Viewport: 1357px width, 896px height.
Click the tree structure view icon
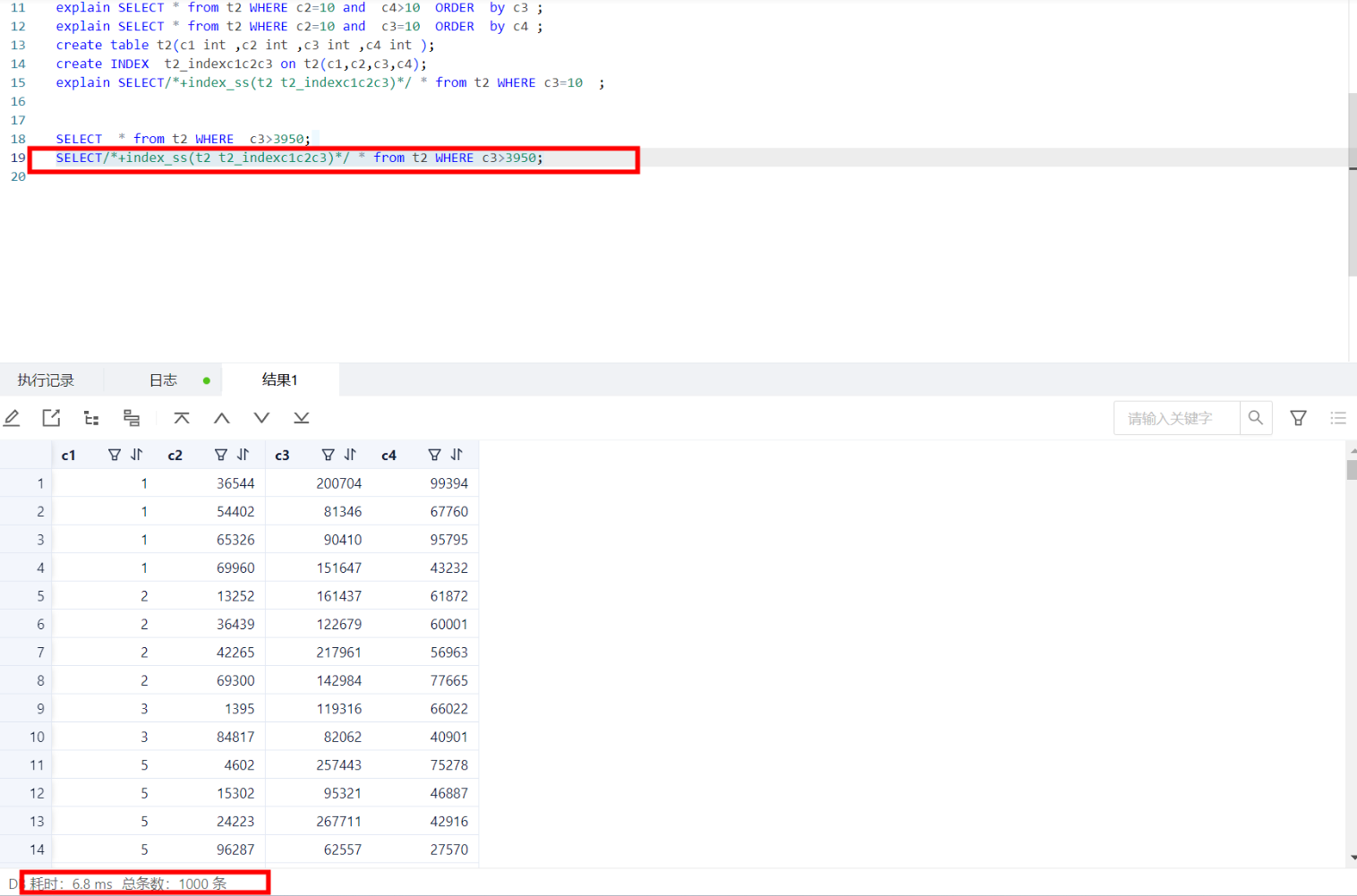[x=91, y=418]
